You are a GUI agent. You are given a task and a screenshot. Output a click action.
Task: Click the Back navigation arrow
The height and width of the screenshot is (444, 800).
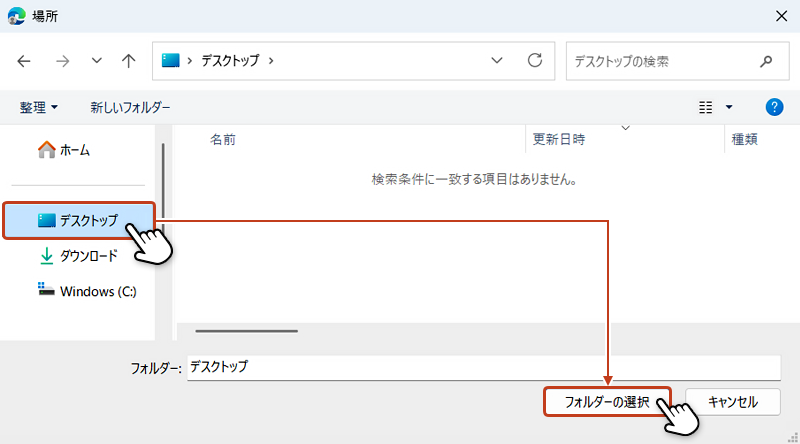click(24, 61)
